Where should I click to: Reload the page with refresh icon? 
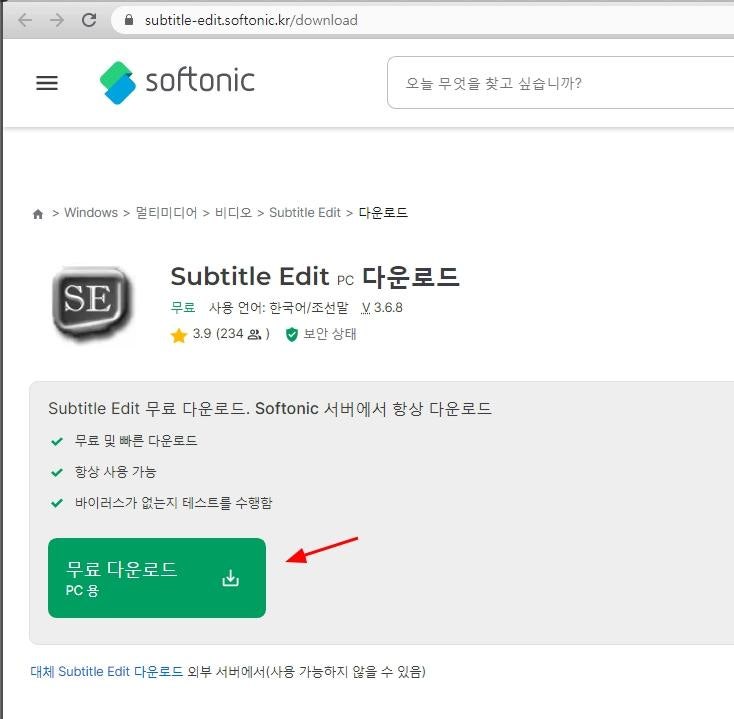89,20
